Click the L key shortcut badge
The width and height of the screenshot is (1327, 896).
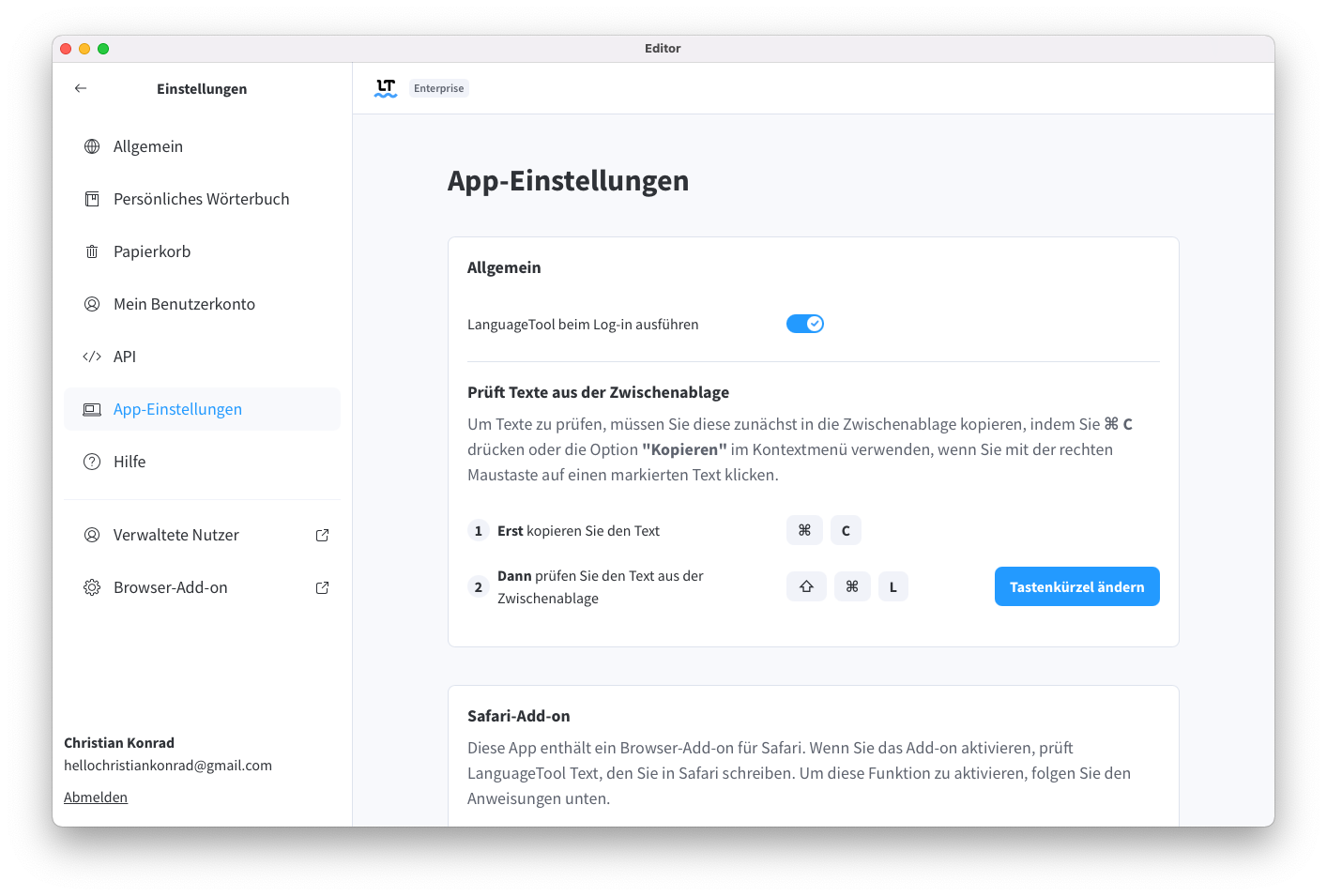click(x=892, y=586)
